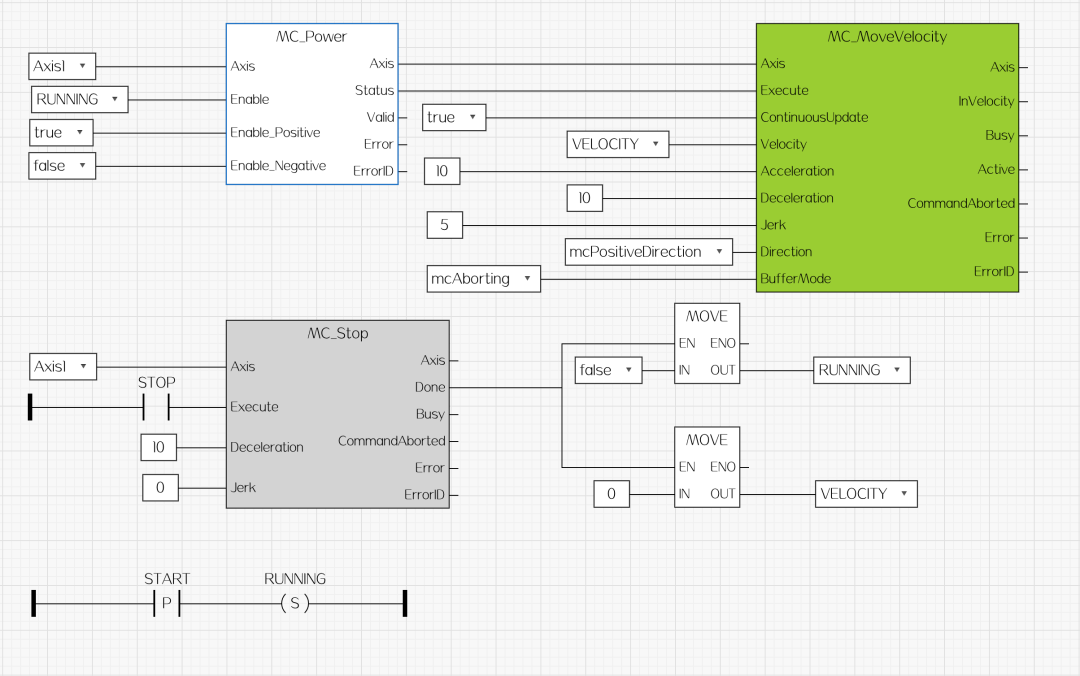This screenshot has height=676, width=1080.
Task: Click MC_Power ErrorID output pin
Action: pos(373,171)
